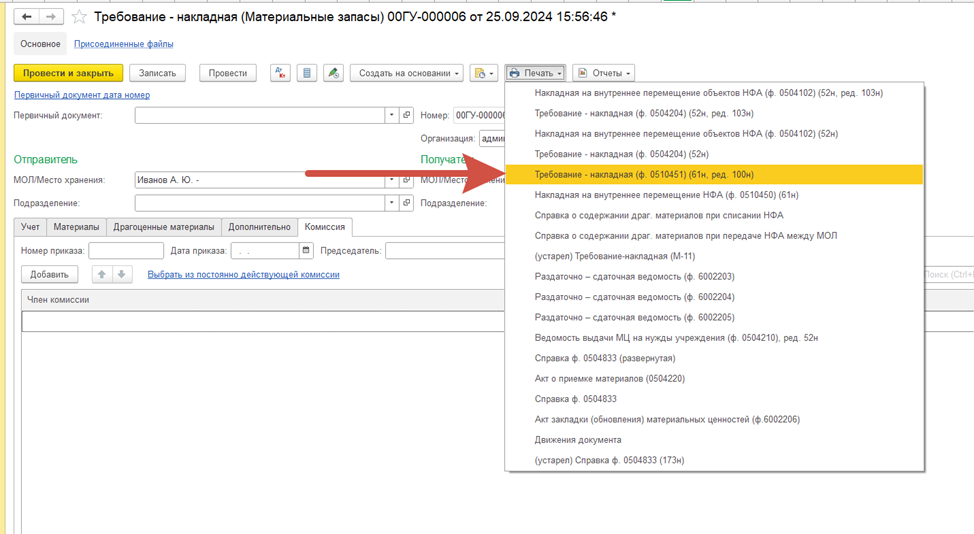Select (устарел) Справка ф. 0504833 (173н)
The image size is (974, 534).
click(x=714, y=460)
